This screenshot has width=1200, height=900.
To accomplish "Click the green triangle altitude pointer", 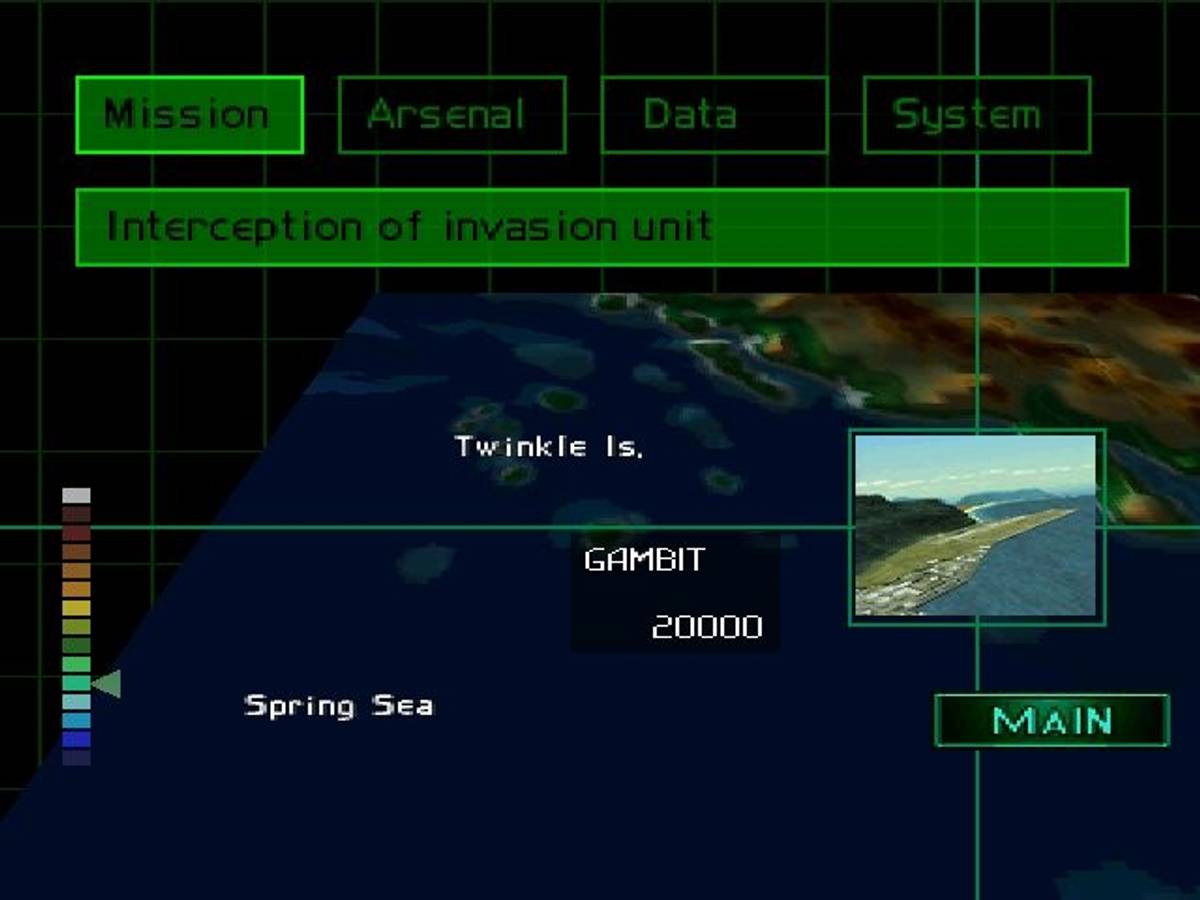I will coord(107,684).
